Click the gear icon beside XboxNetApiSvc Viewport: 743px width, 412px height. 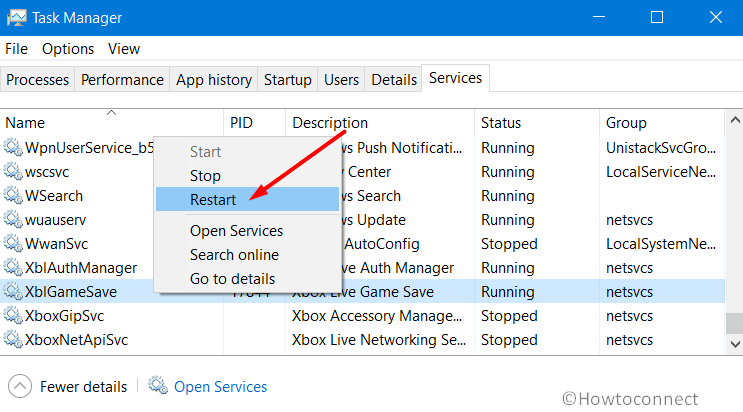click(13, 340)
